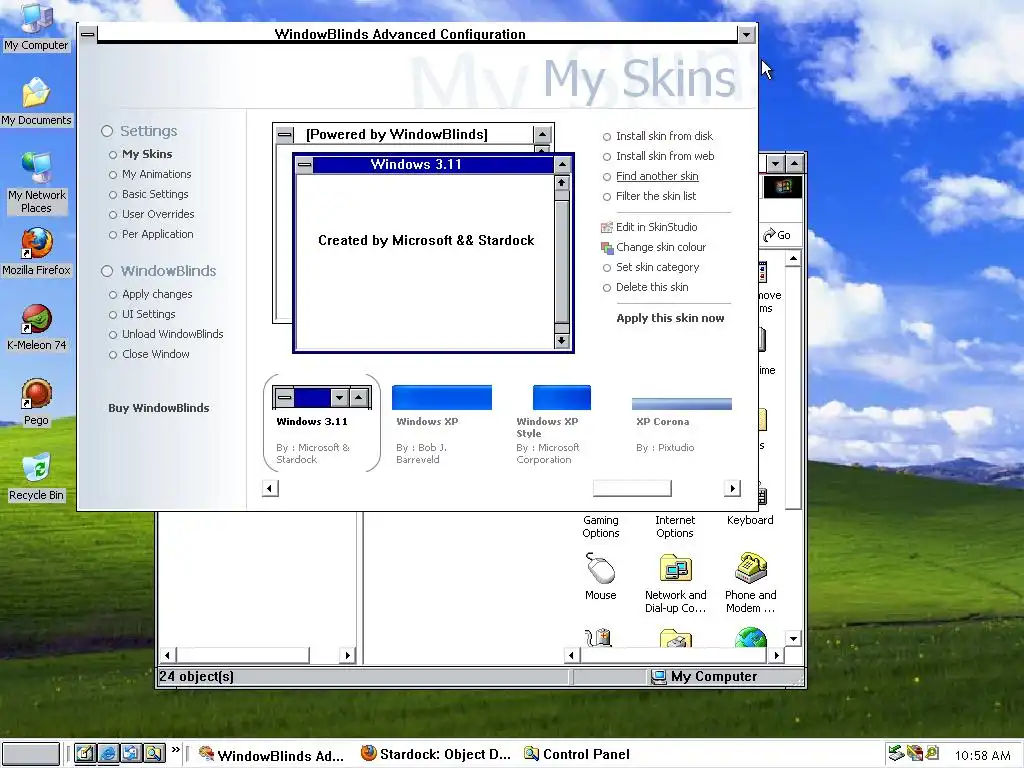Click the Internet Explorer Quick Launch icon
The image size is (1024, 768).
pyautogui.click(x=108, y=754)
